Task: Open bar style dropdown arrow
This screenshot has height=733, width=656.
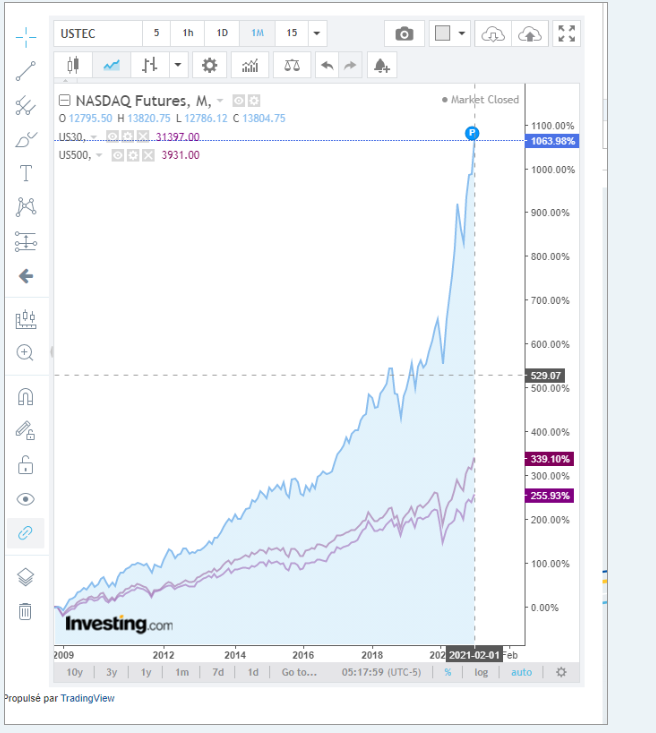Action: tap(178, 66)
